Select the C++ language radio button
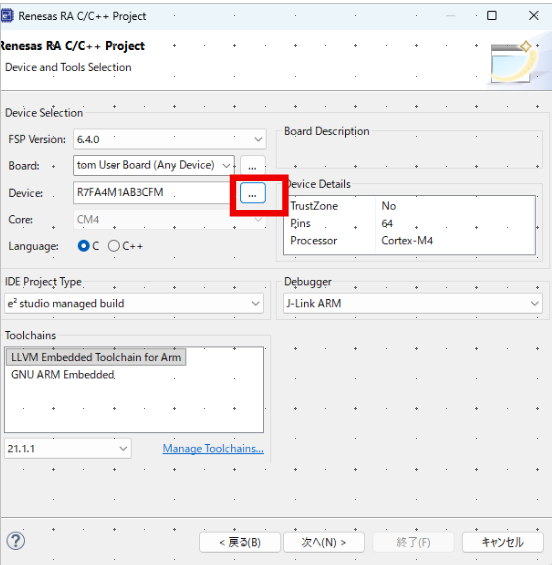The width and height of the screenshot is (552, 565). pos(114,246)
